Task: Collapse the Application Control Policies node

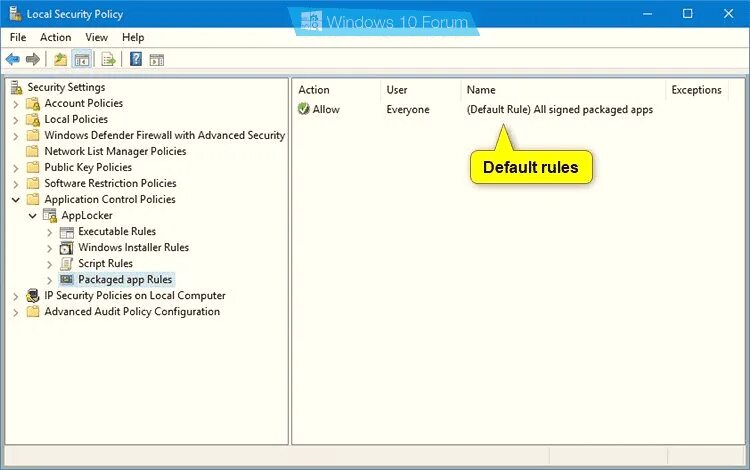Action: (16, 200)
